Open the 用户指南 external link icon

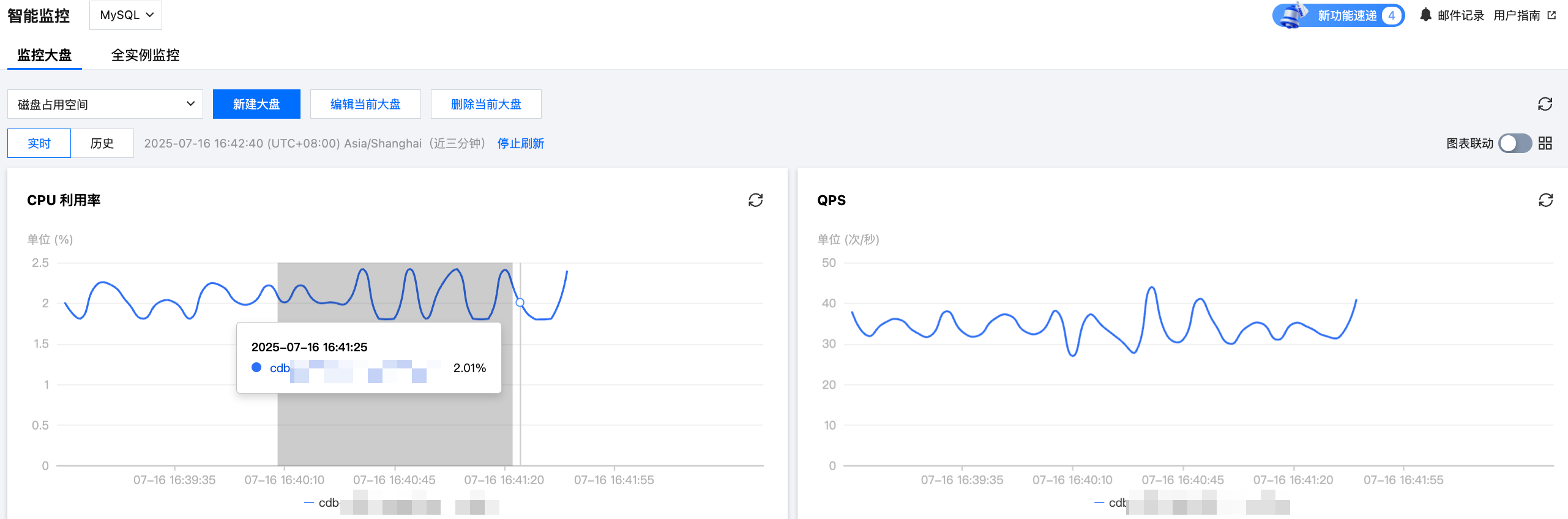(1551, 15)
